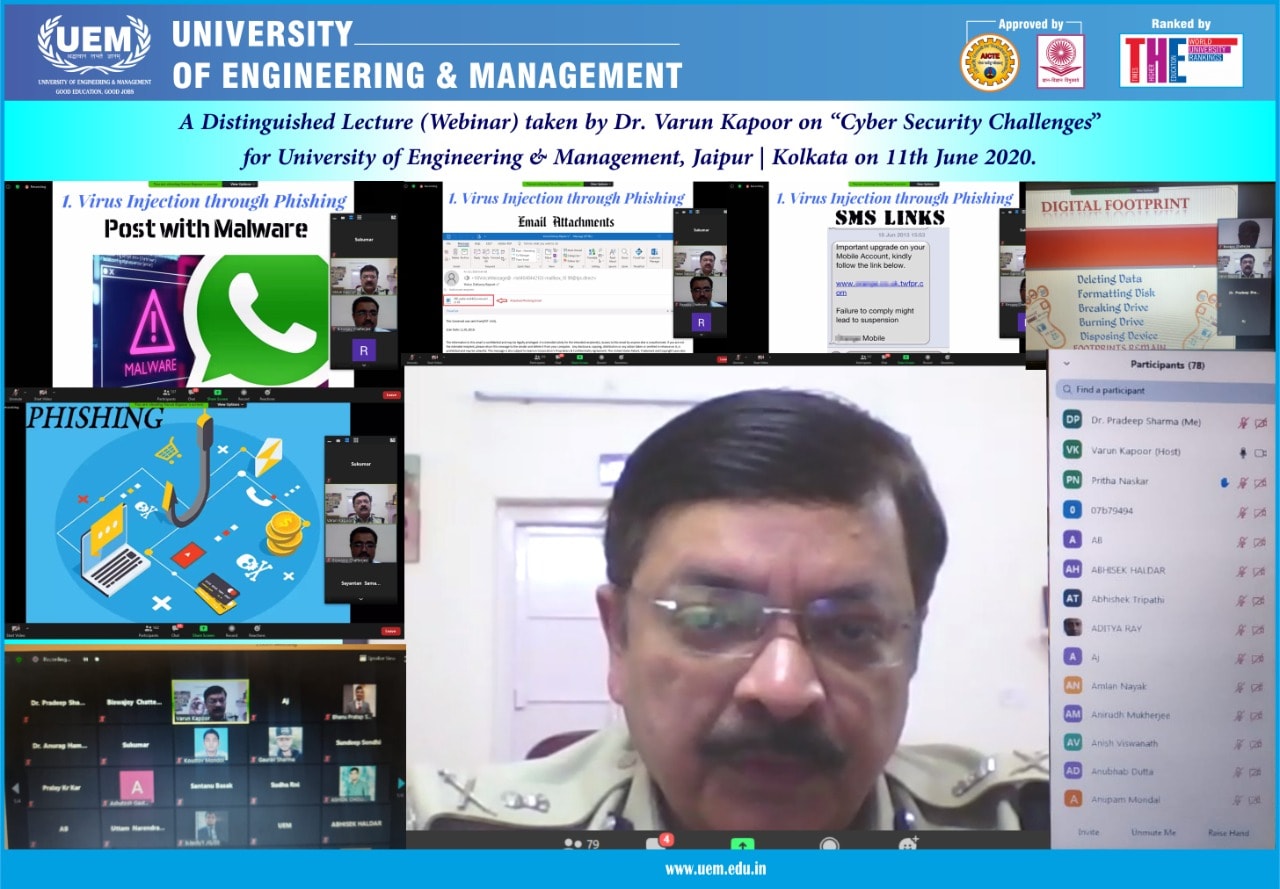Select the Varun Kapoor video thumbnail in the gallery
The image size is (1280, 889).
pos(210,701)
